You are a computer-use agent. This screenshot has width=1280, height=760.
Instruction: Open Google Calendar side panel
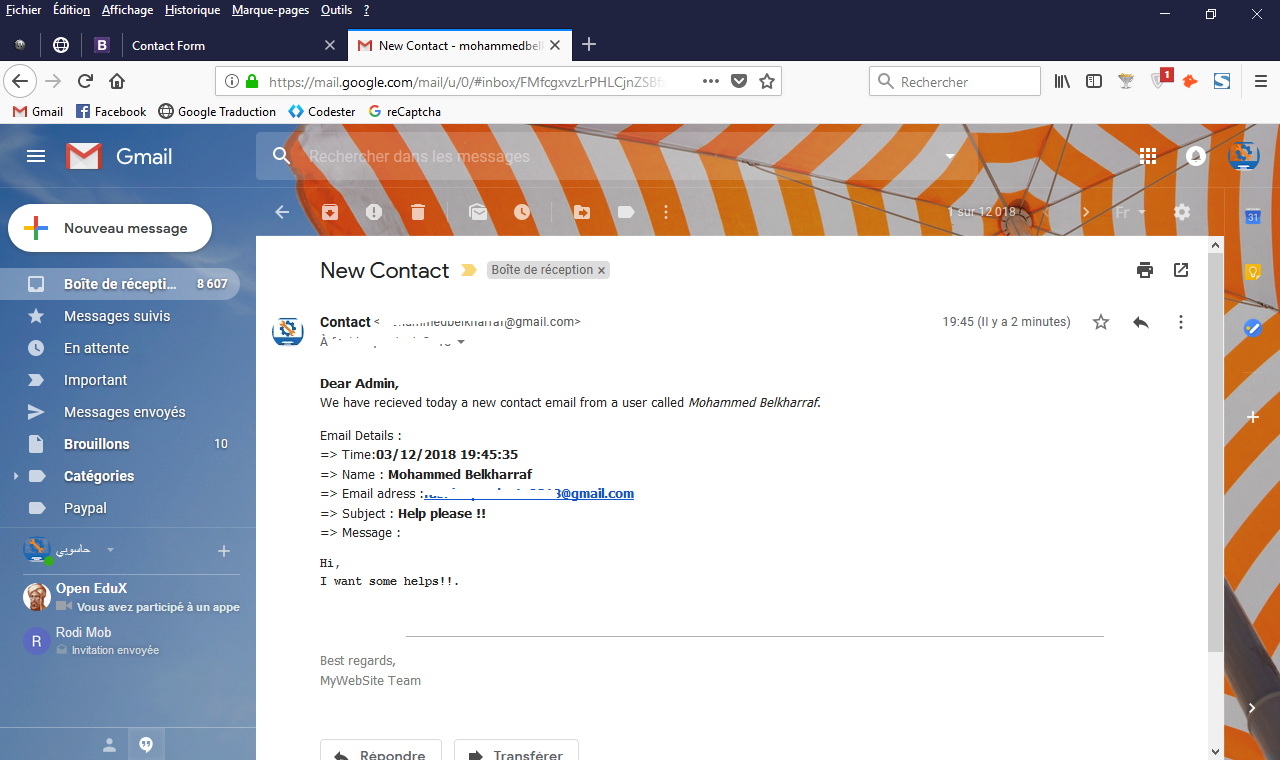tap(1252, 216)
